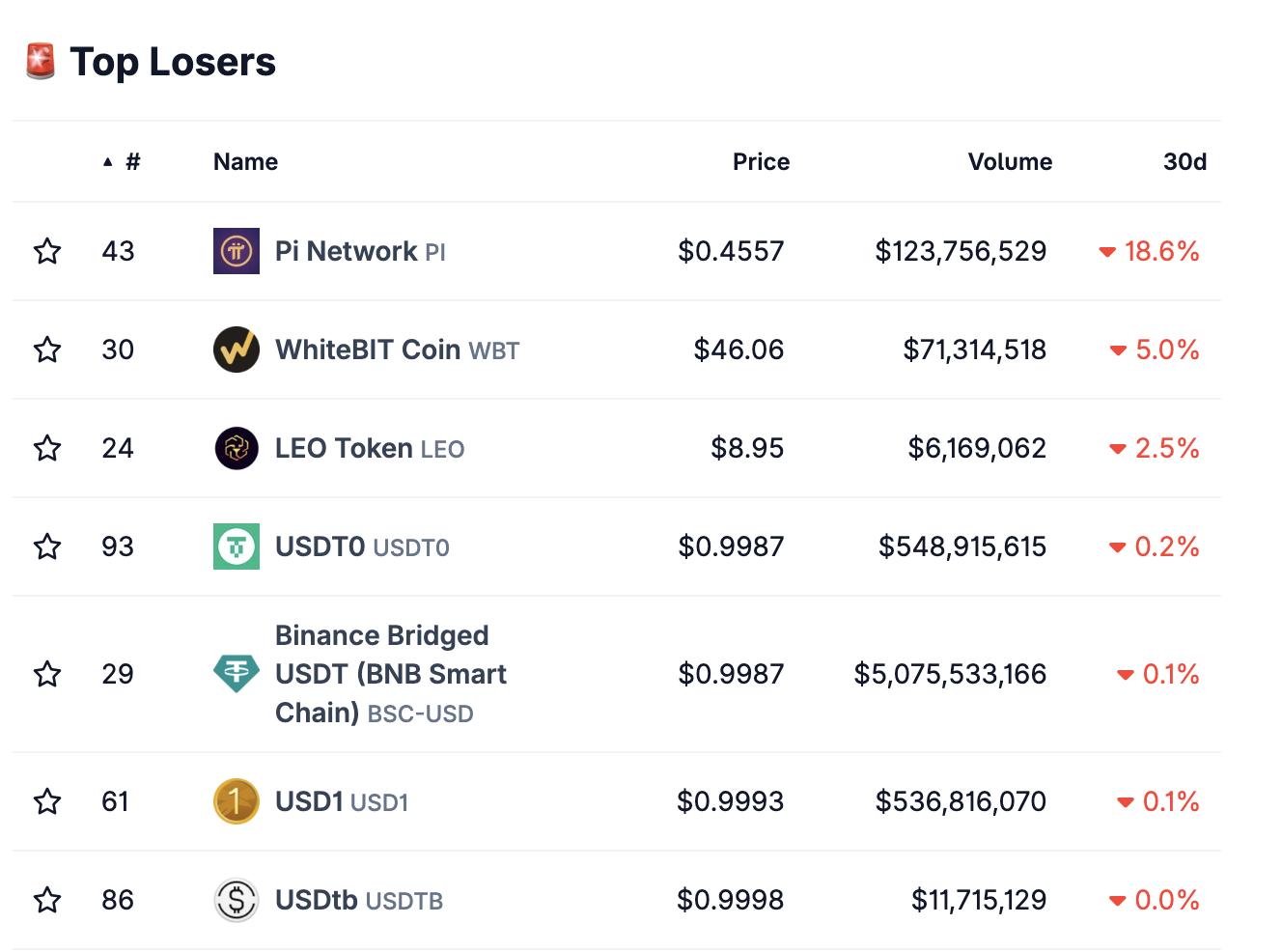Viewport: 1282px width, 952px height.
Task: Open the WhiteBIT Coin link
Action: pyautogui.click(x=368, y=350)
